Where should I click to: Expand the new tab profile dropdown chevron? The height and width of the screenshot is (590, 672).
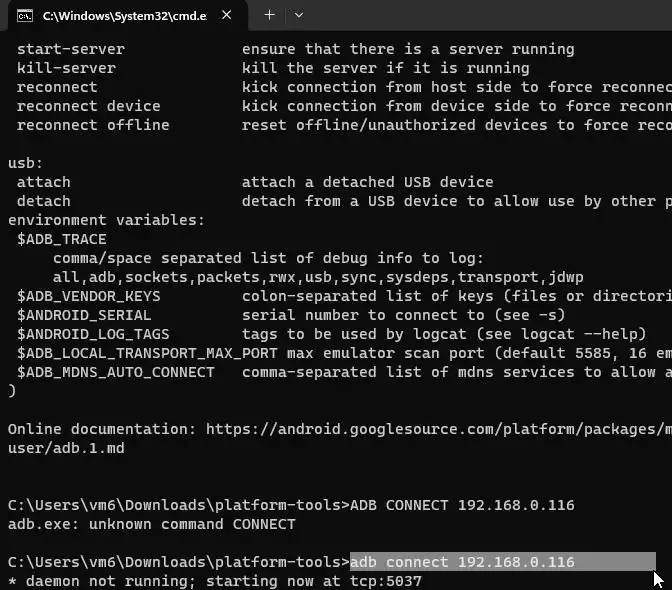tap(299, 15)
